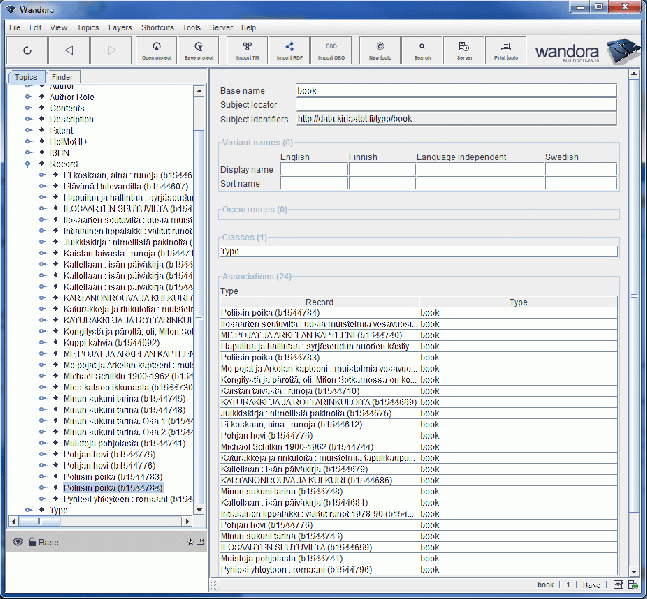The image size is (647, 599).
Task: Click the Open project toolbar icon
Action: (x=158, y=49)
